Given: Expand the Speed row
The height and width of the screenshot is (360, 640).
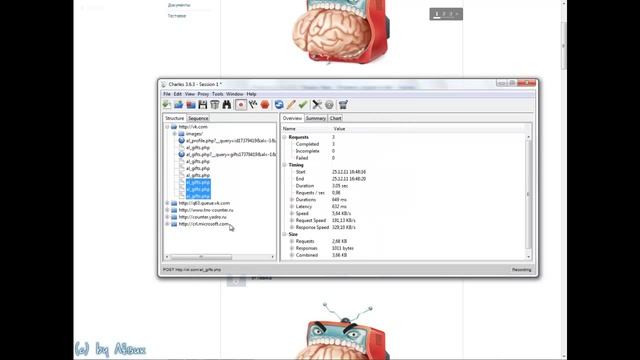Looking at the screenshot, I should [292, 213].
